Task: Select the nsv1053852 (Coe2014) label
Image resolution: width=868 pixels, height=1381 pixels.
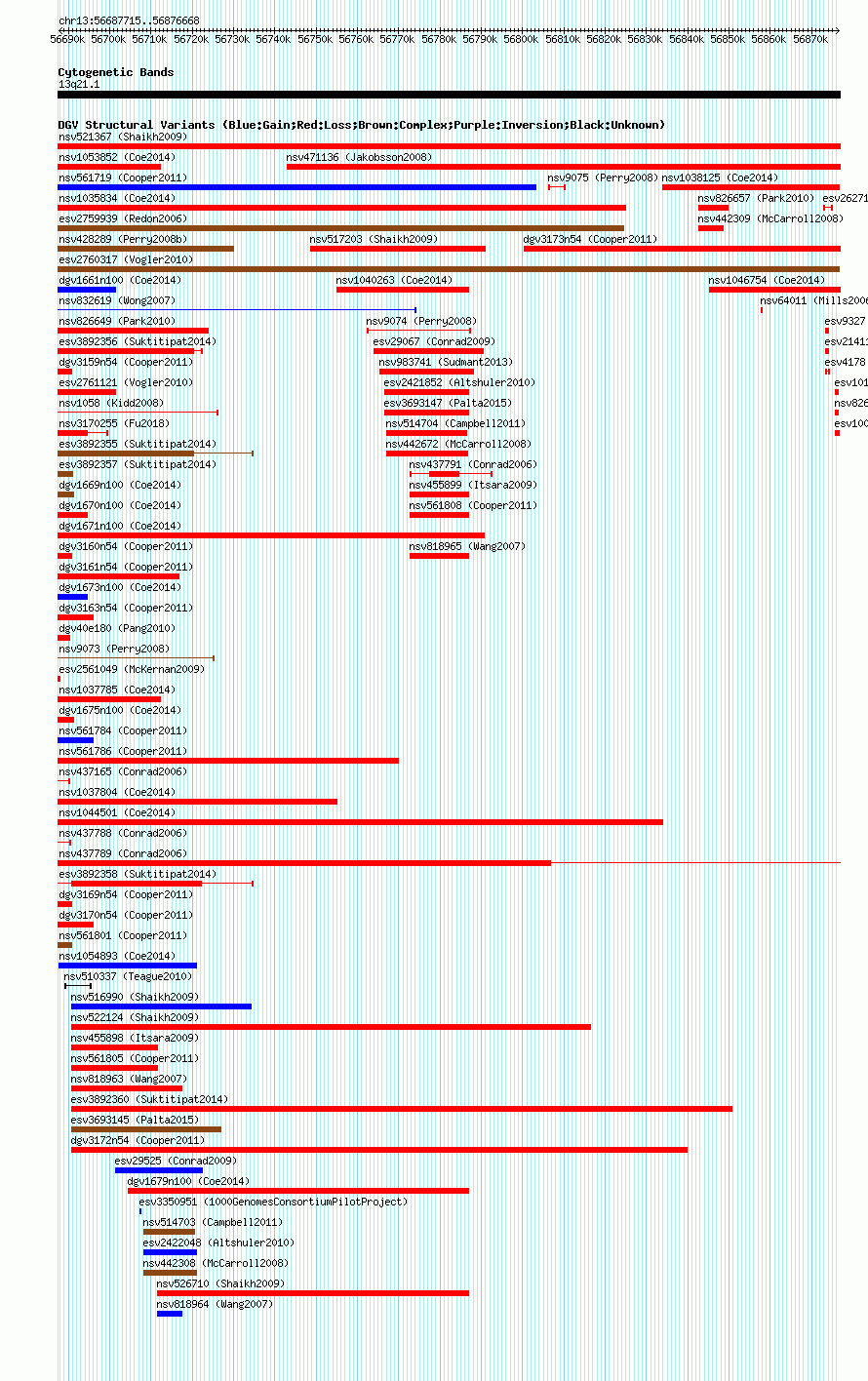Action: (117, 157)
